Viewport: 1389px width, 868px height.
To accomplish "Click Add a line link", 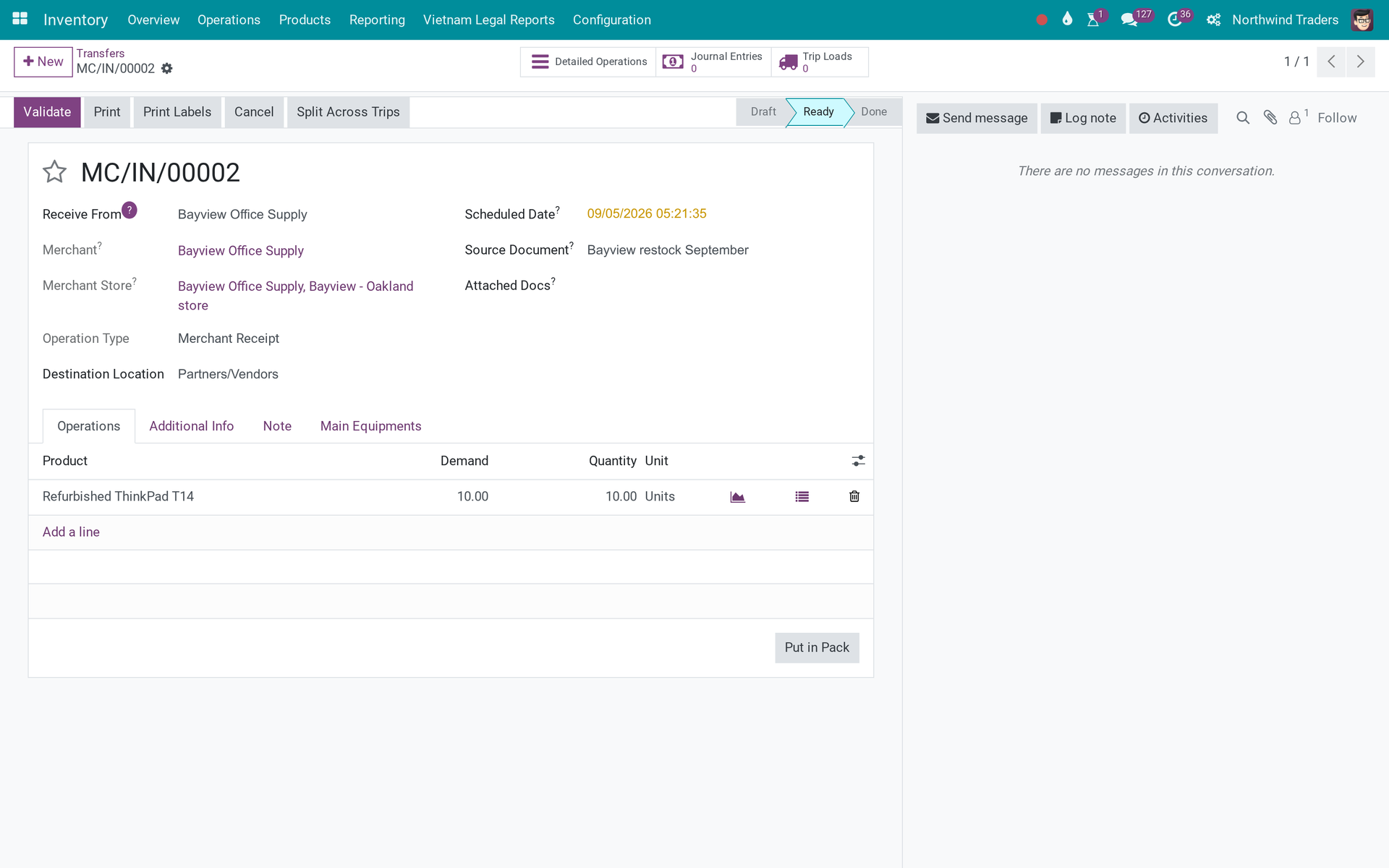I will [x=71, y=532].
